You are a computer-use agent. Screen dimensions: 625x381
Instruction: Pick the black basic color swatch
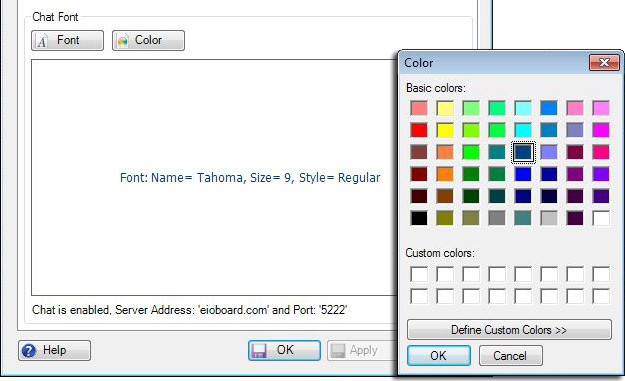pos(419,218)
